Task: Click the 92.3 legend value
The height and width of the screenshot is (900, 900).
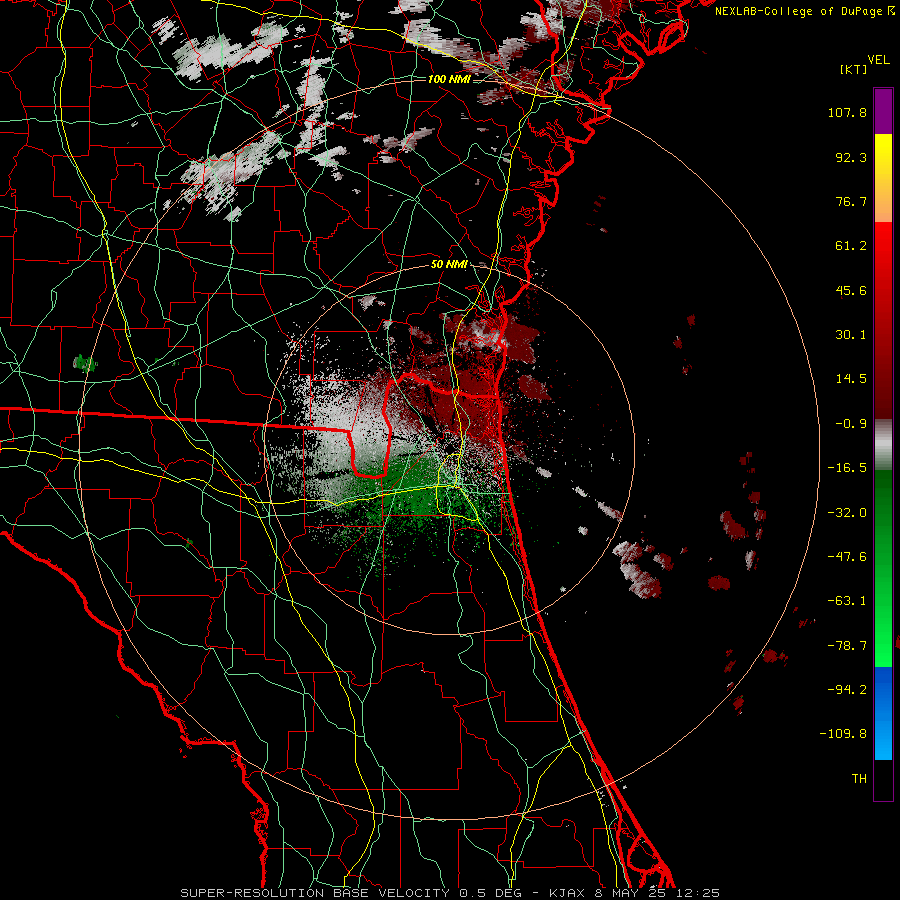Action: tap(851, 157)
